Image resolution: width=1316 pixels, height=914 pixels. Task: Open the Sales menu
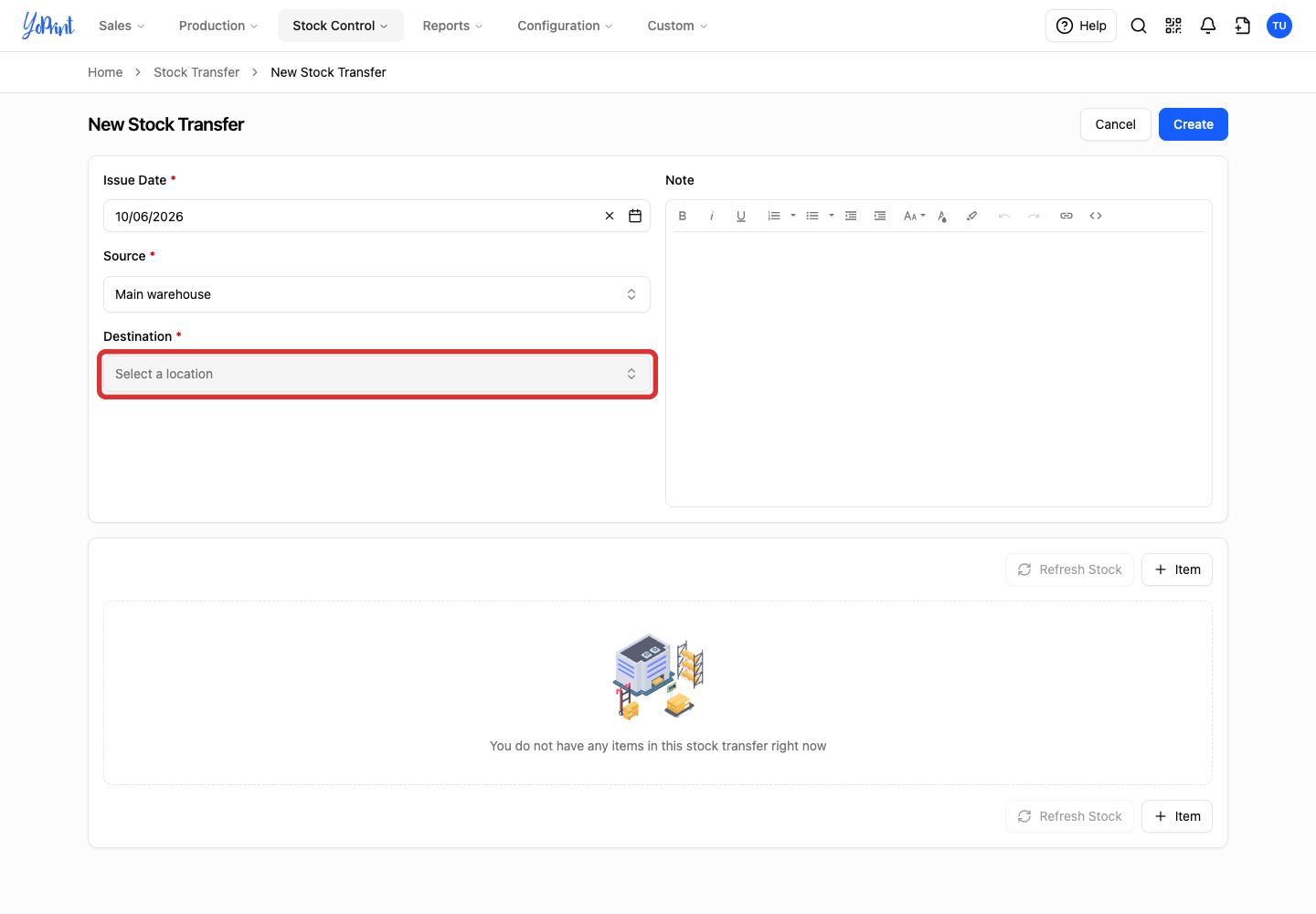click(122, 26)
